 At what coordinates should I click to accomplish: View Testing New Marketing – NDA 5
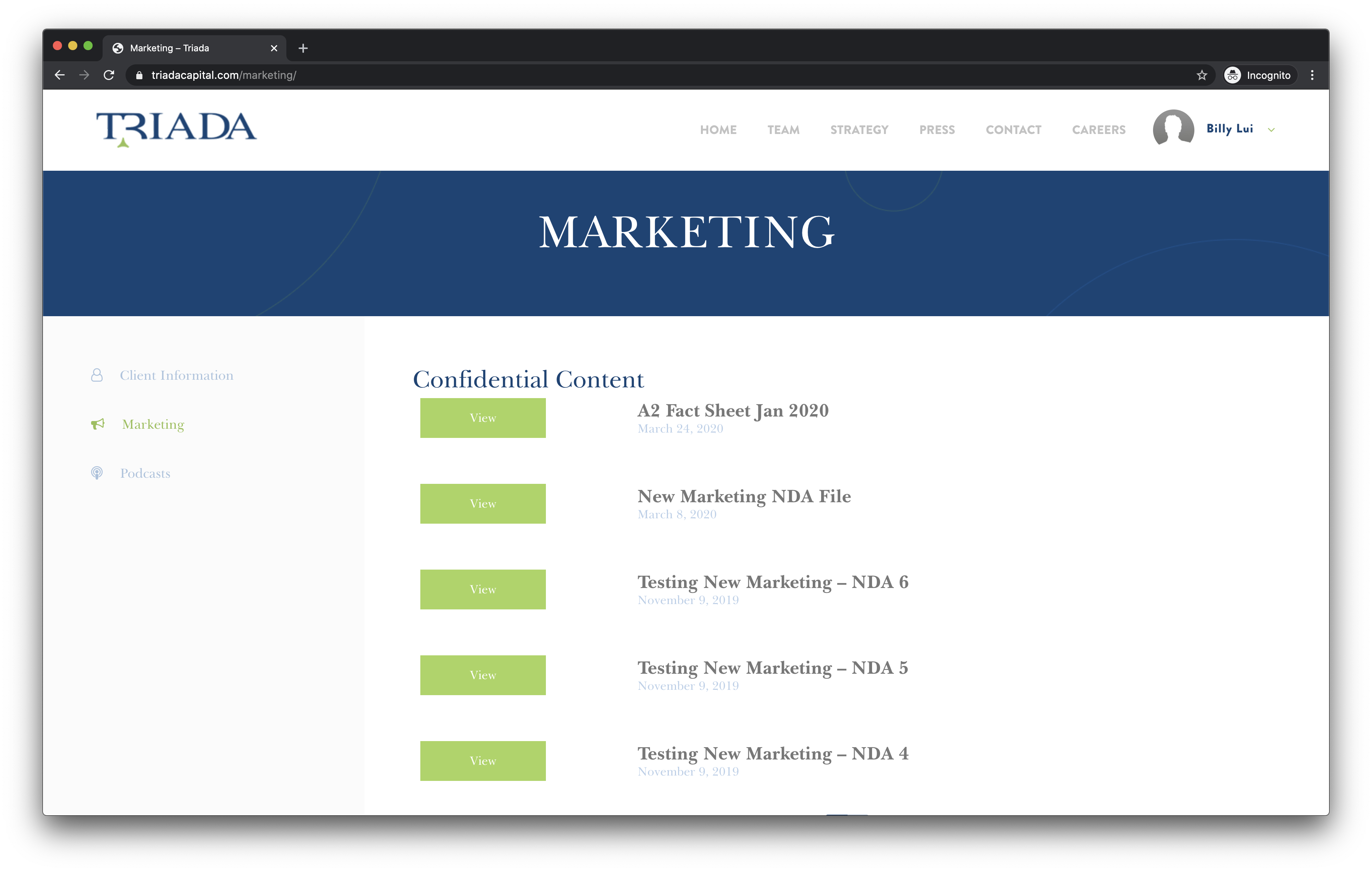pyautogui.click(x=483, y=675)
